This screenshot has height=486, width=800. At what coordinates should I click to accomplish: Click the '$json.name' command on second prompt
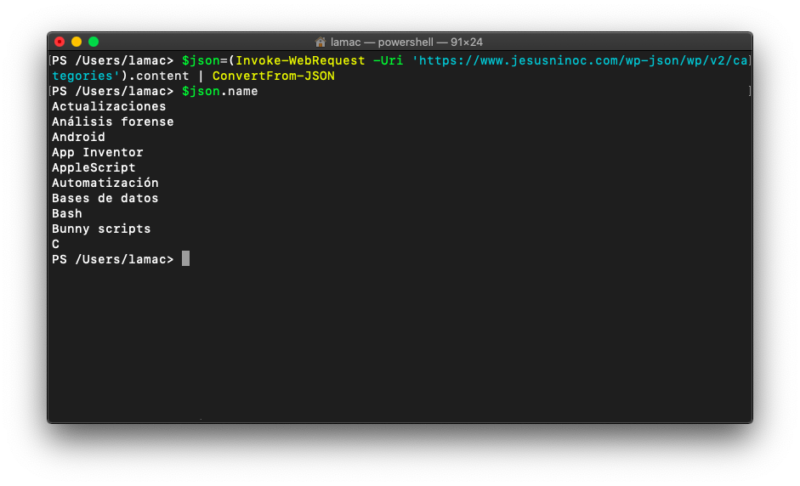(x=220, y=91)
